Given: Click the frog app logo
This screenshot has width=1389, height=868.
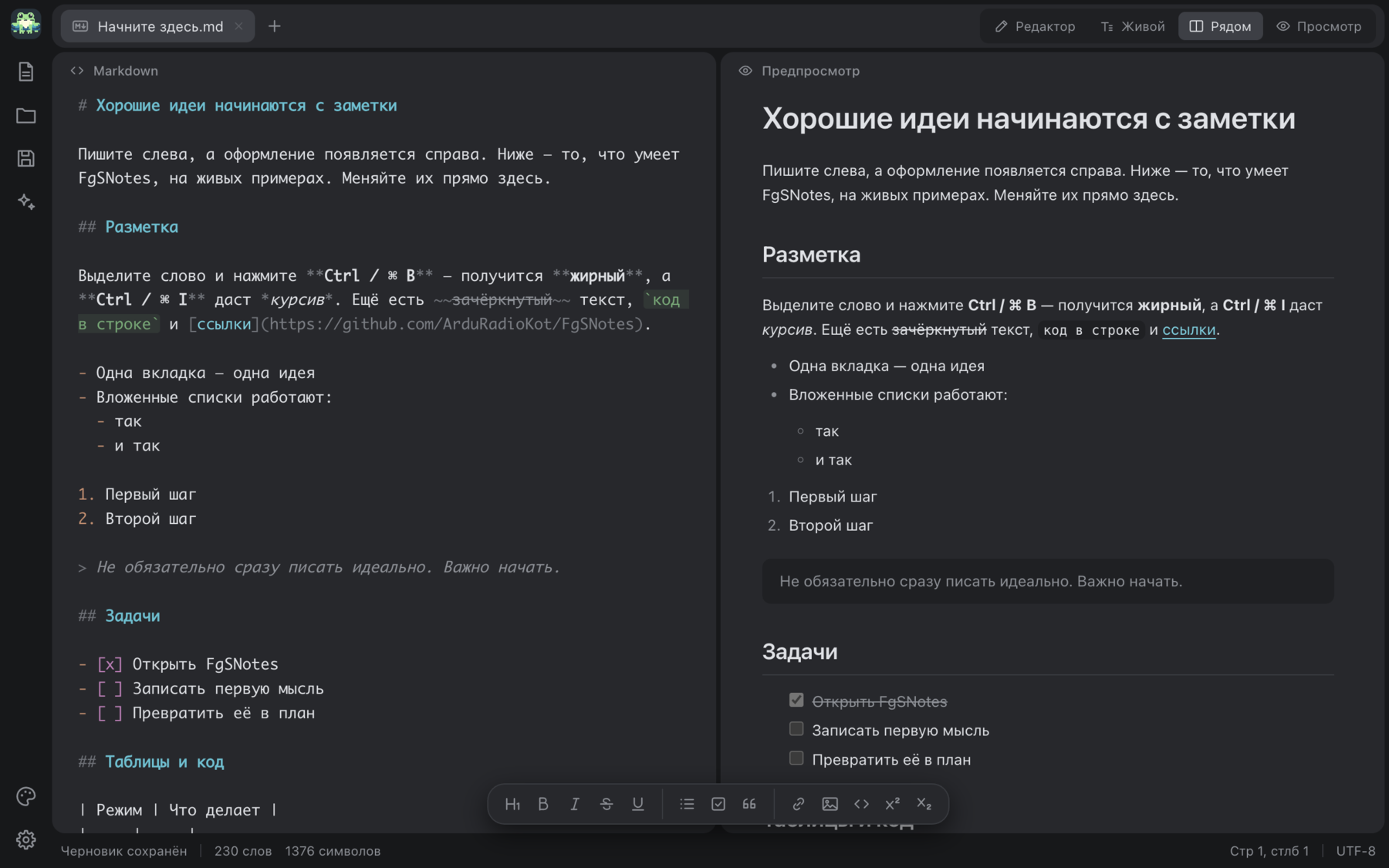Looking at the screenshot, I should (25, 24).
